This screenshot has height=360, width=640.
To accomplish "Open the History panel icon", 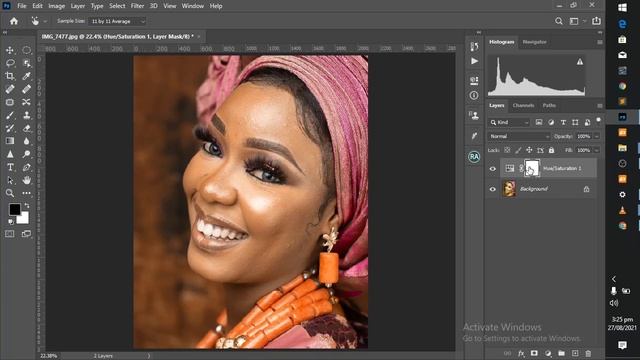I will click(474, 47).
